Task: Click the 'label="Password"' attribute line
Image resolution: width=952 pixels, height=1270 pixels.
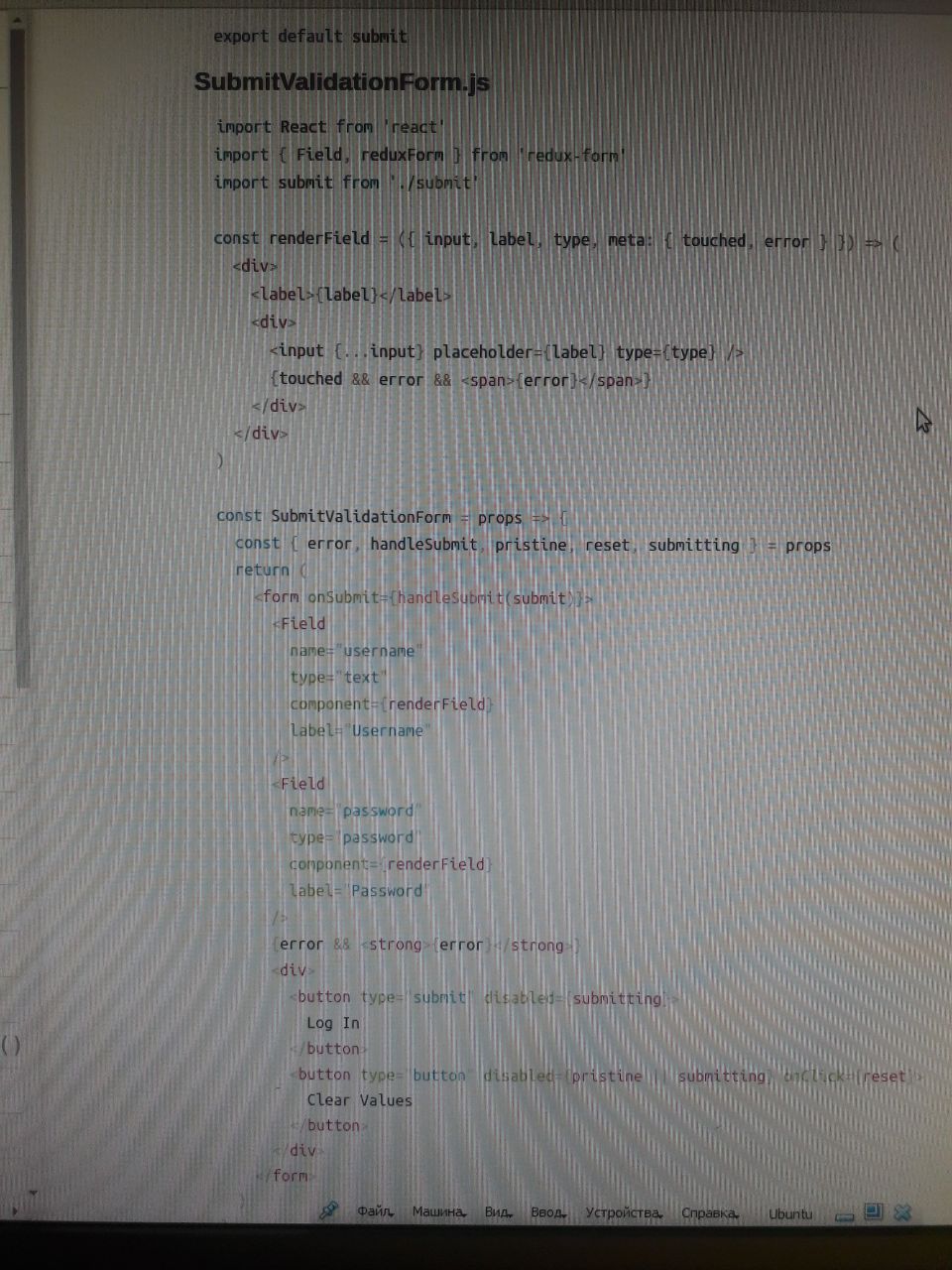Action: [x=358, y=891]
